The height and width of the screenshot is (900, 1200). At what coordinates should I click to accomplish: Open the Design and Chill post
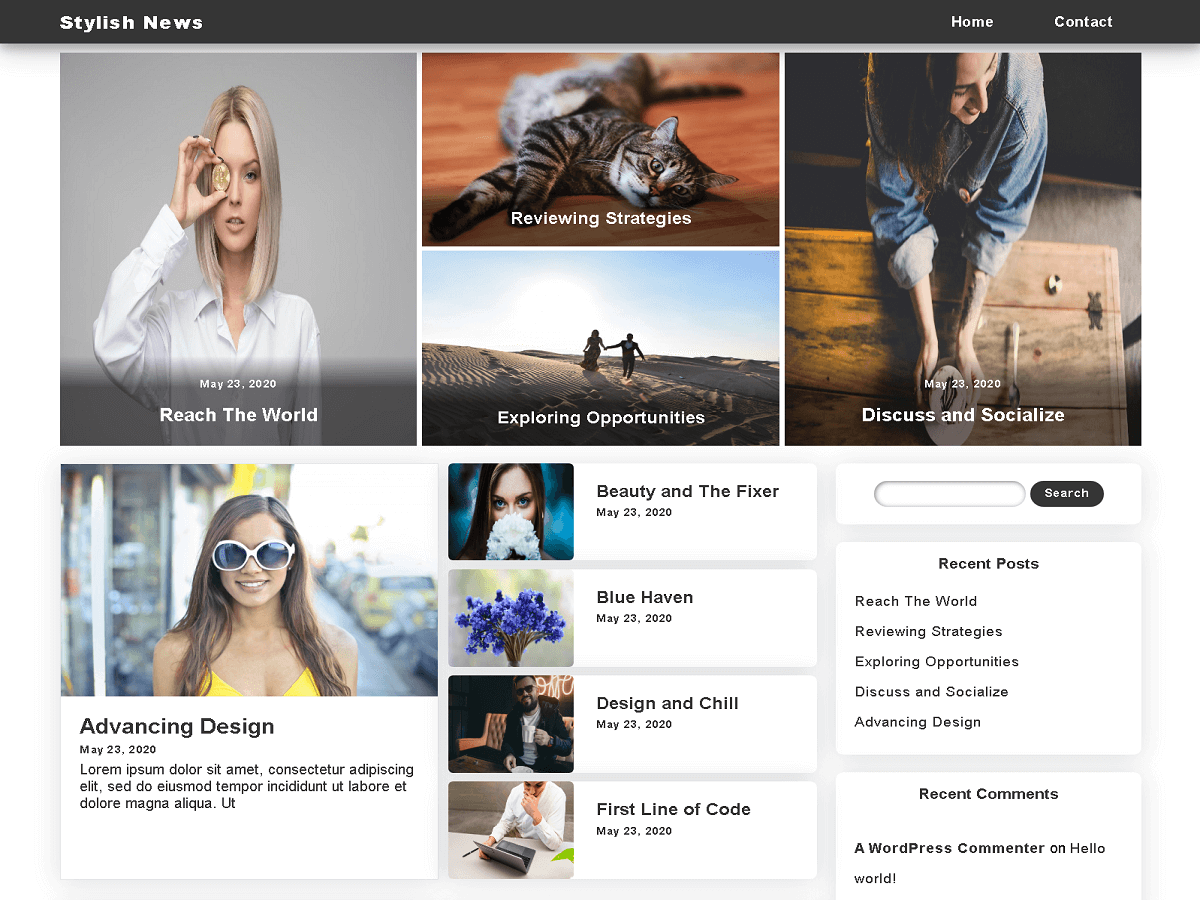pyautogui.click(x=667, y=703)
